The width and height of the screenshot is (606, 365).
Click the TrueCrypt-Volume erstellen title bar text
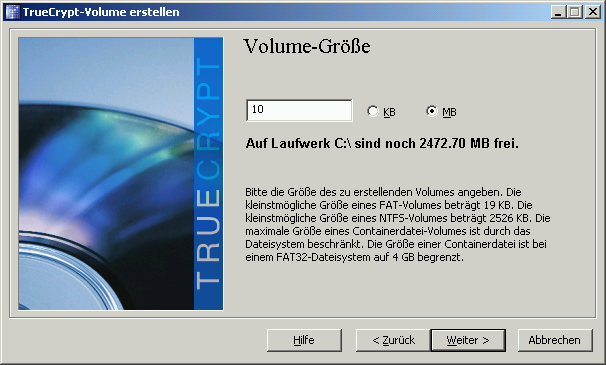coord(101,12)
